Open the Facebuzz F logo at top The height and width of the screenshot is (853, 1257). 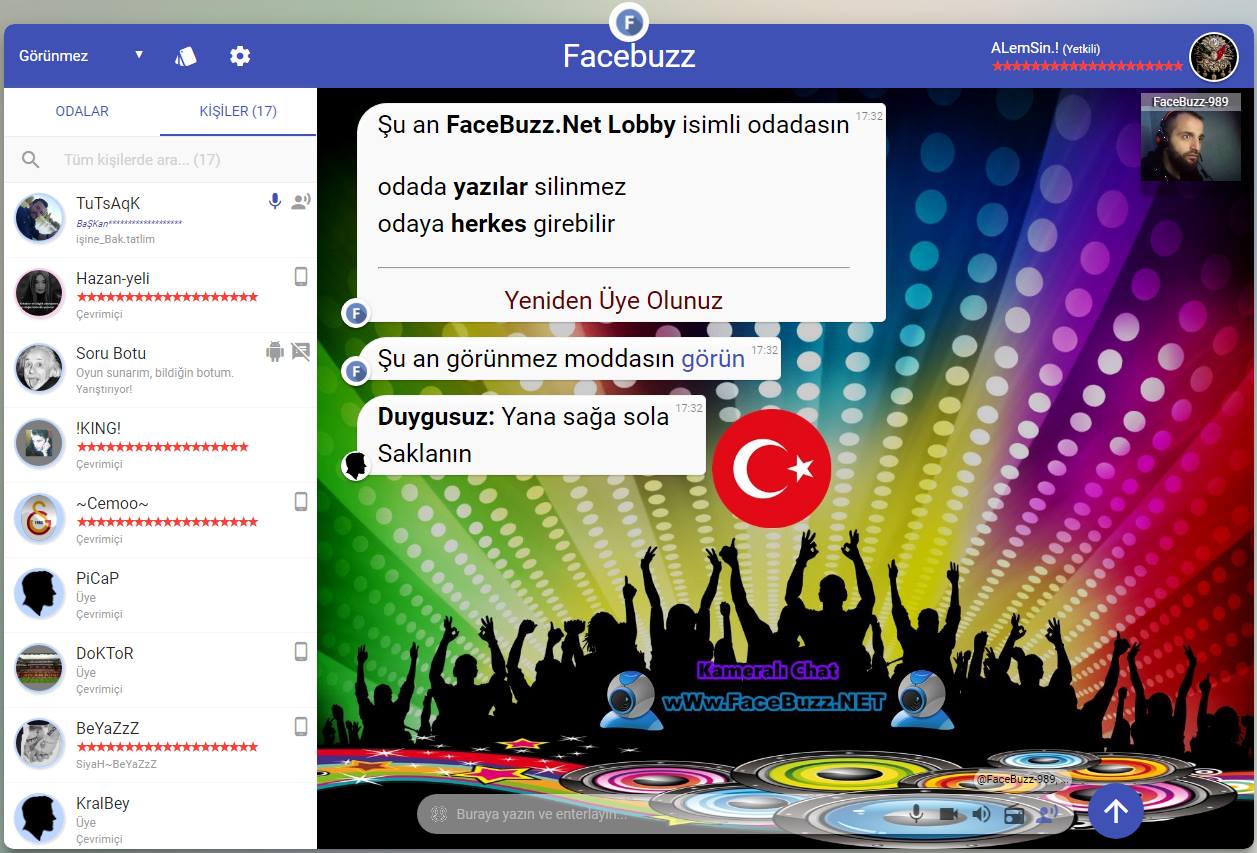(x=629, y=21)
